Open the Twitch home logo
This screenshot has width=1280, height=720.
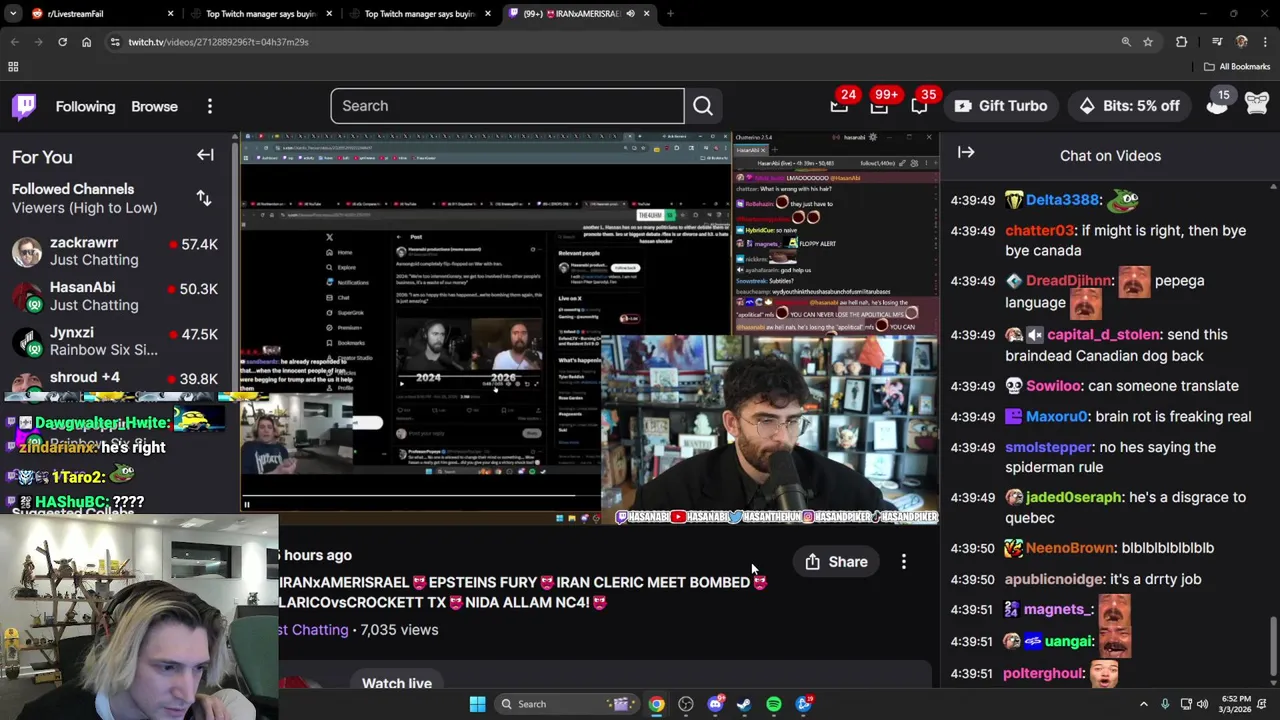[x=24, y=106]
